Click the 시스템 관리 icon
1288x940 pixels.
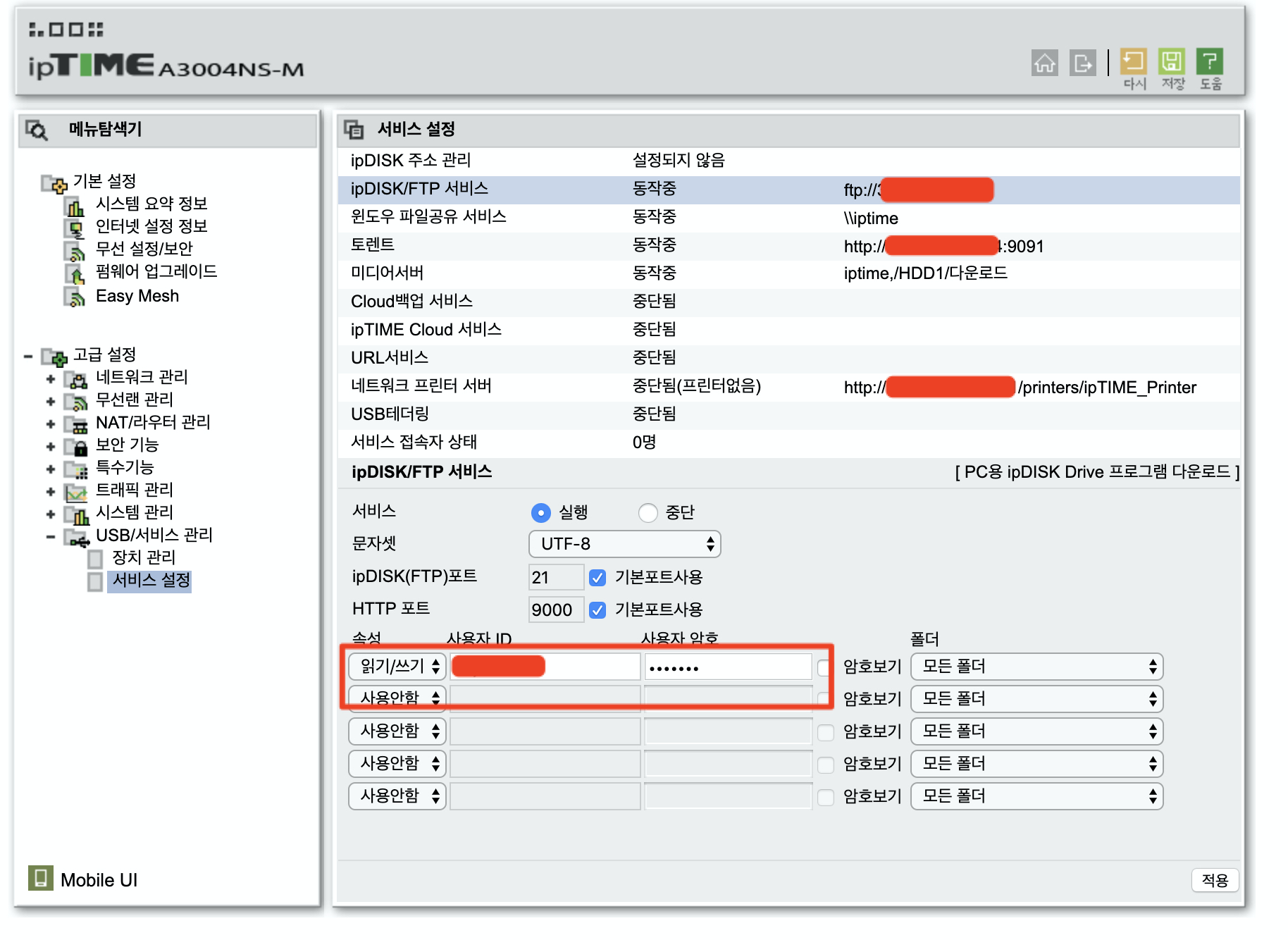76,514
